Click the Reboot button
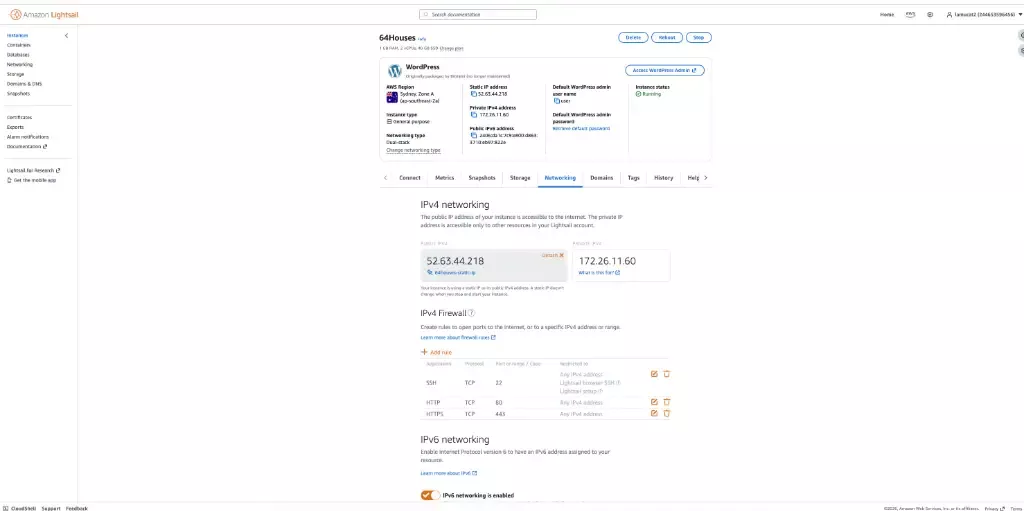The image size is (1024, 511). 667,38
